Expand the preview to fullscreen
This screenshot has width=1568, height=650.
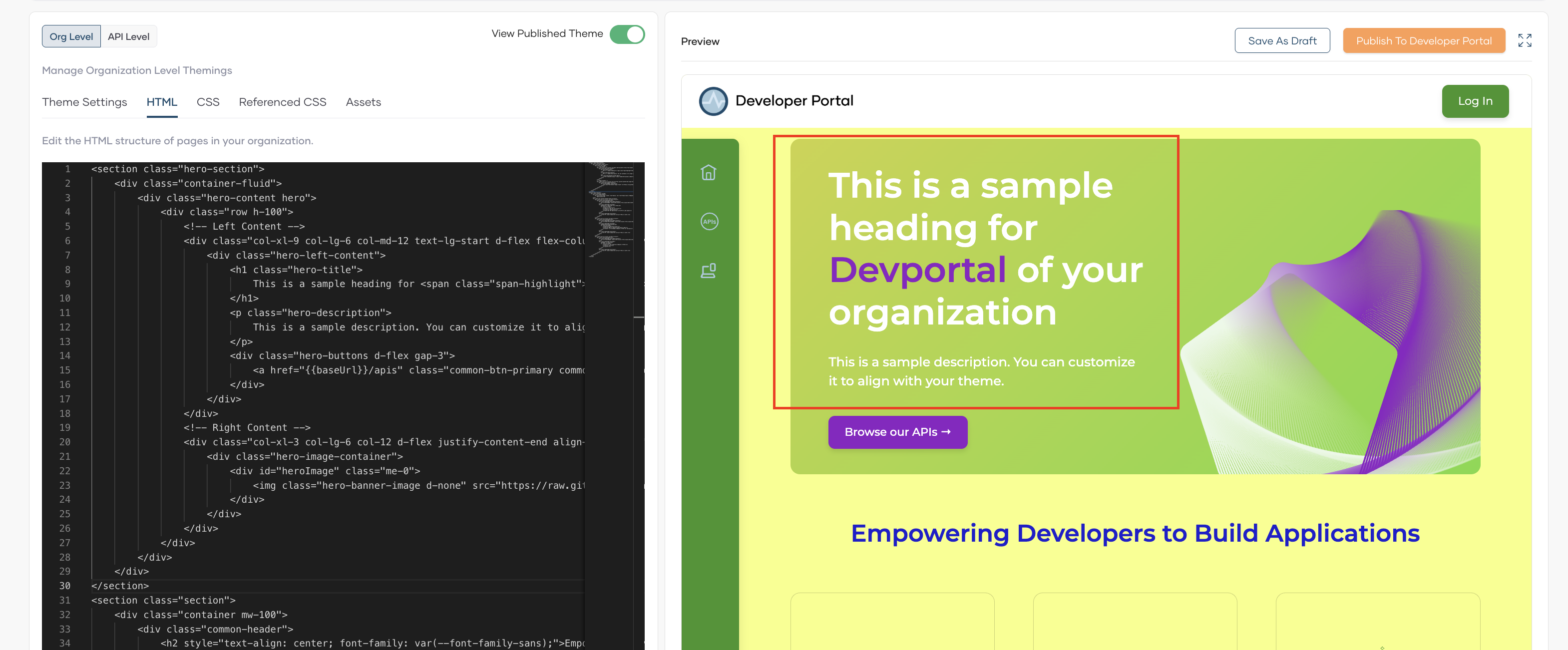pos(1526,40)
